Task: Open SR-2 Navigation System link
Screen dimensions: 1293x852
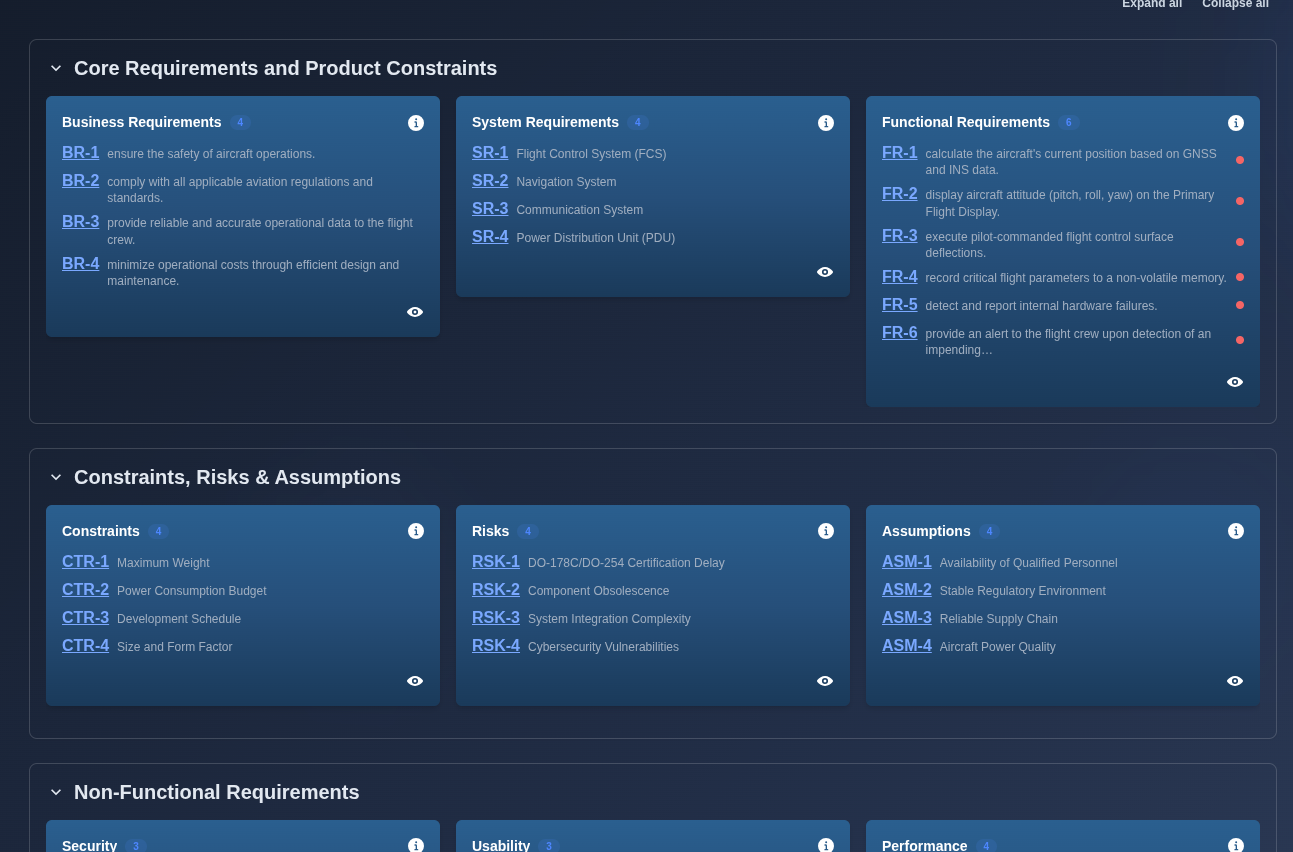Action: pyautogui.click(x=490, y=181)
